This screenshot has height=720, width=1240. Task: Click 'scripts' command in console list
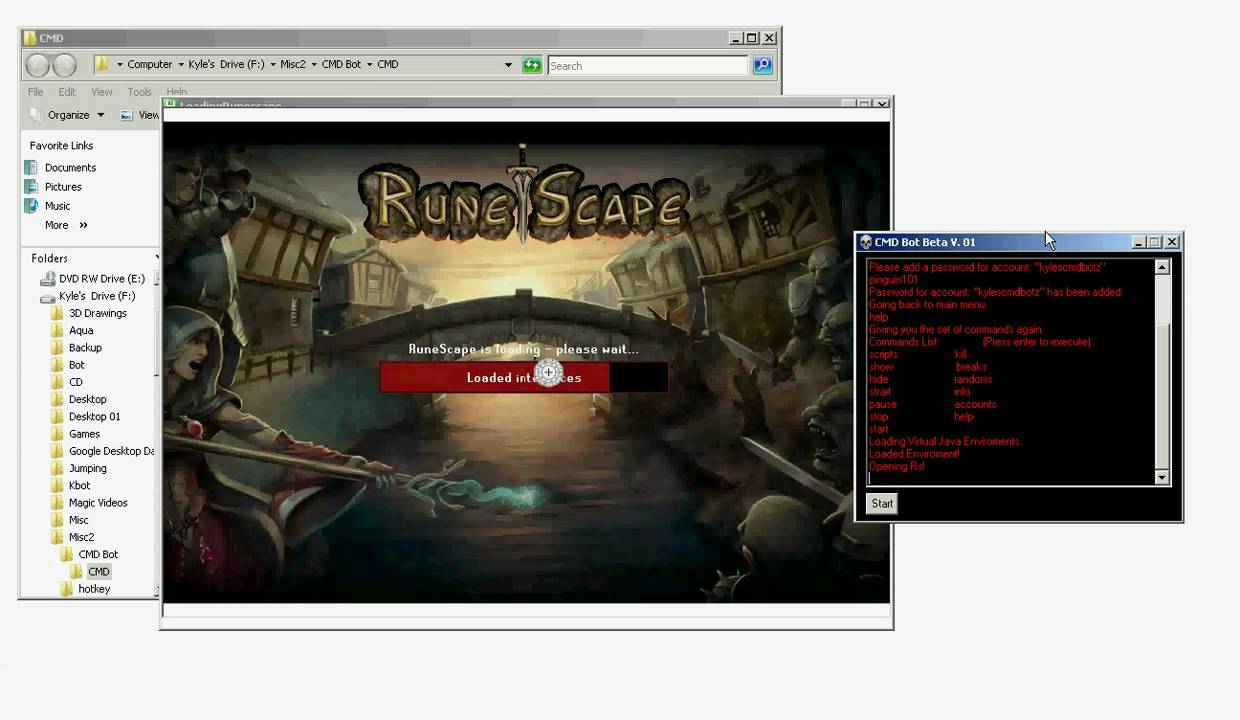tap(883, 354)
